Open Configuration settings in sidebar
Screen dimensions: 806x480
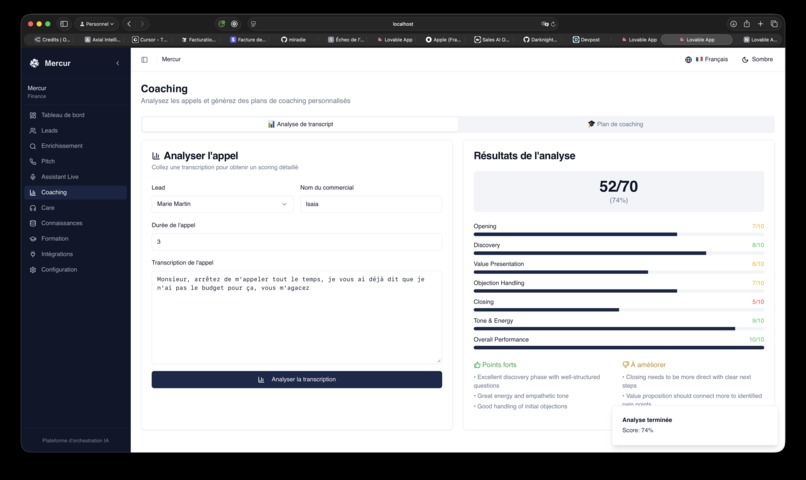[75, 269]
